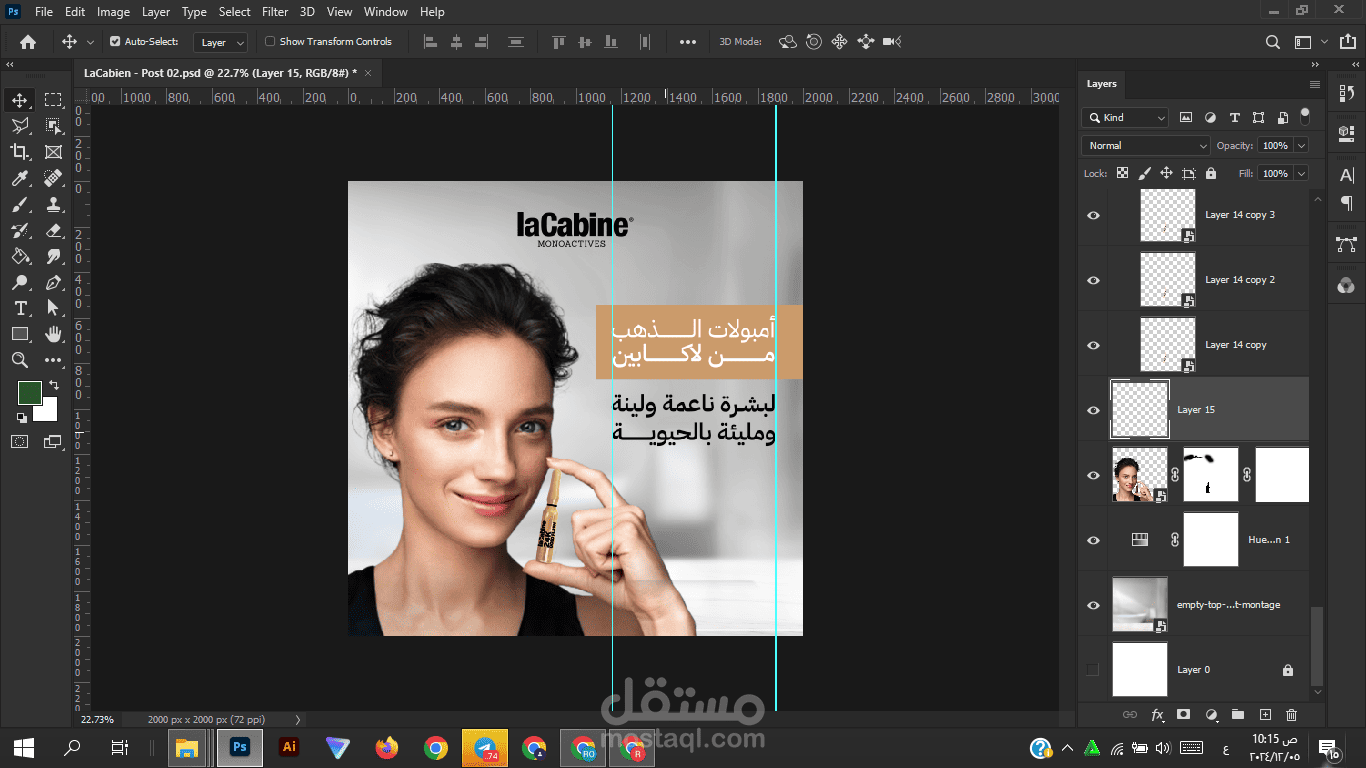This screenshot has height=768, width=1366.
Task: Select the Crop tool
Action: coord(20,152)
